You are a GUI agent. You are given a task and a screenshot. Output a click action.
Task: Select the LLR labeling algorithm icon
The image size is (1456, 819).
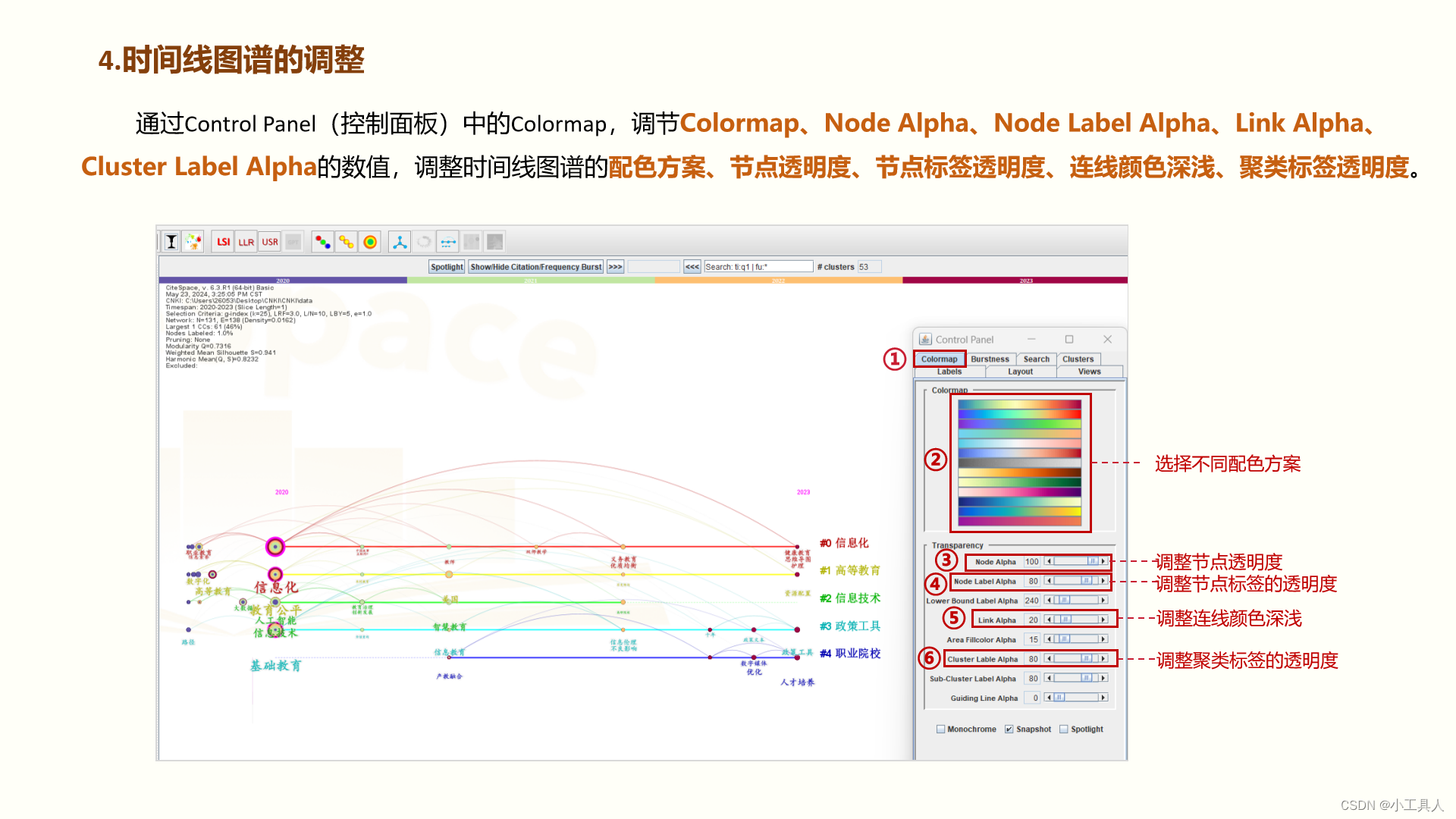coord(246,242)
